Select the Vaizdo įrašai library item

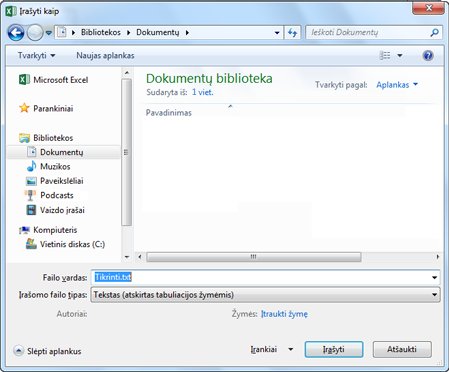tap(55, 210)
